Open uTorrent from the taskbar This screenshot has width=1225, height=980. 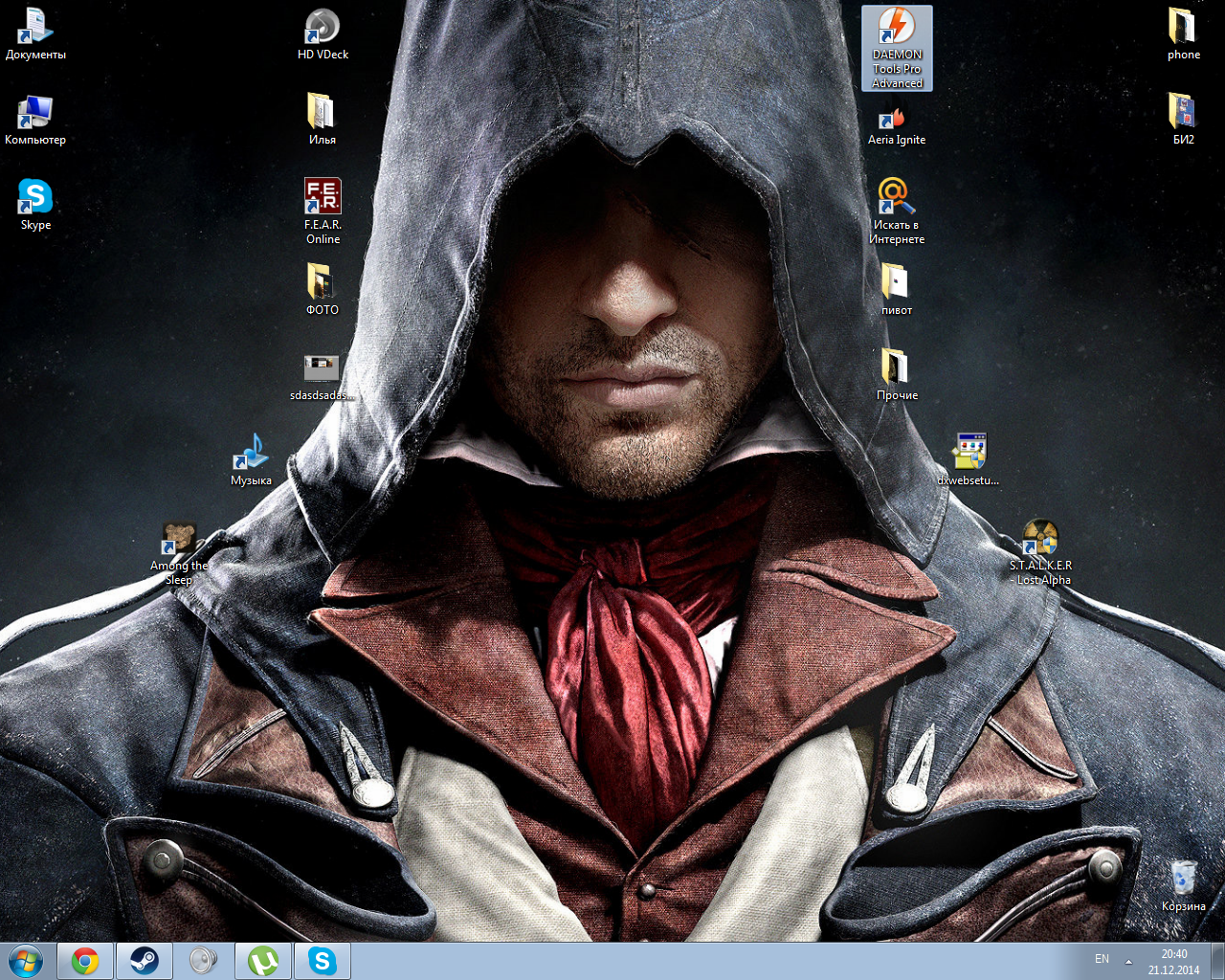coord(263,961)
